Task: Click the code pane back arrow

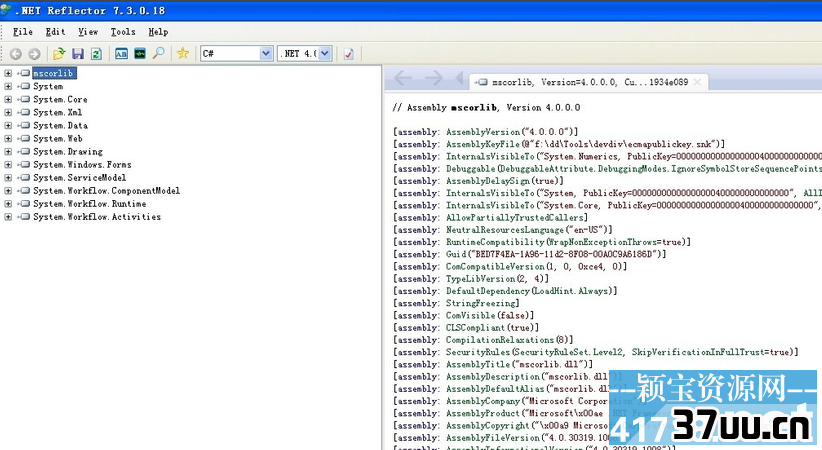Action: [403, 79]
